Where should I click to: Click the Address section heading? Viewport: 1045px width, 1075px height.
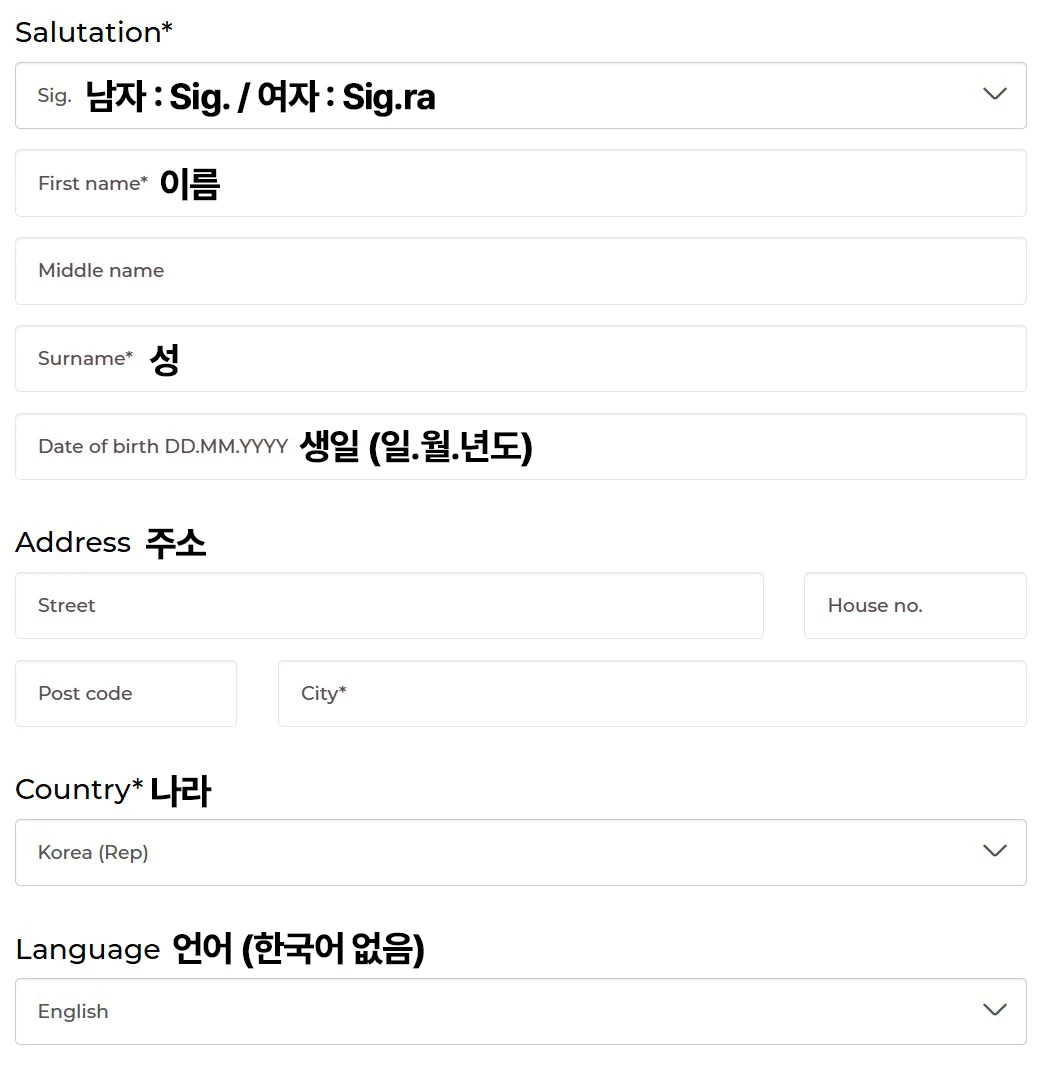(x=73, y=542)
